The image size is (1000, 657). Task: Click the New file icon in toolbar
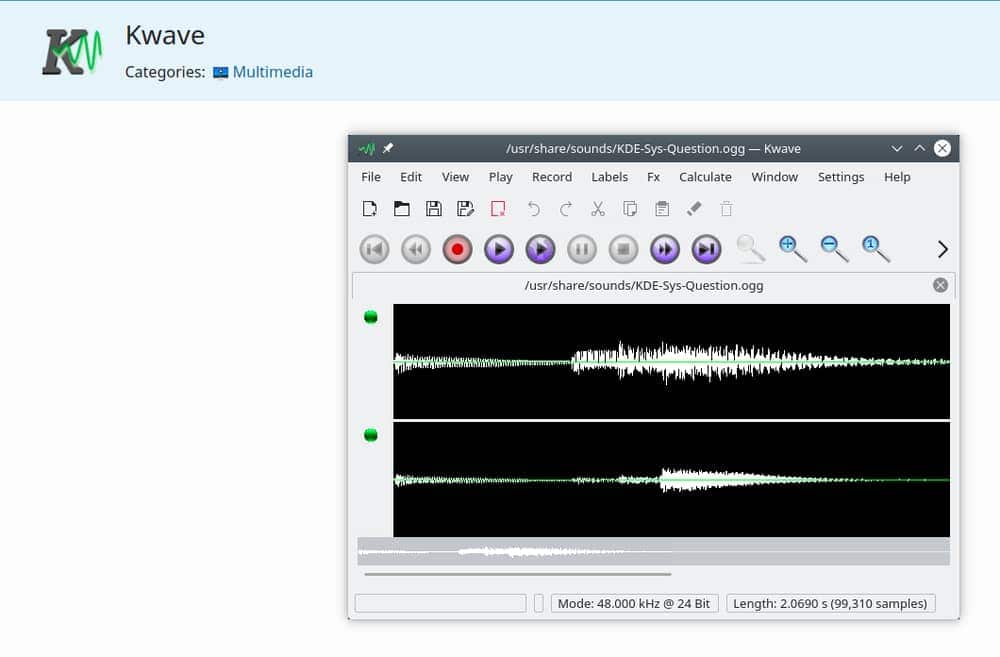[369, 209]
